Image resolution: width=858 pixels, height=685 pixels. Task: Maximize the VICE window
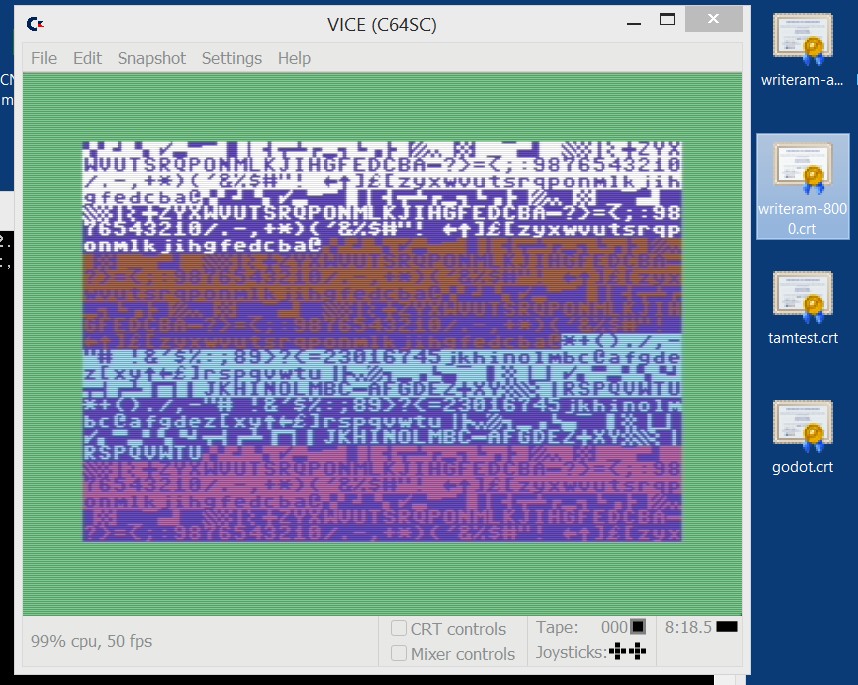(667, 20)
